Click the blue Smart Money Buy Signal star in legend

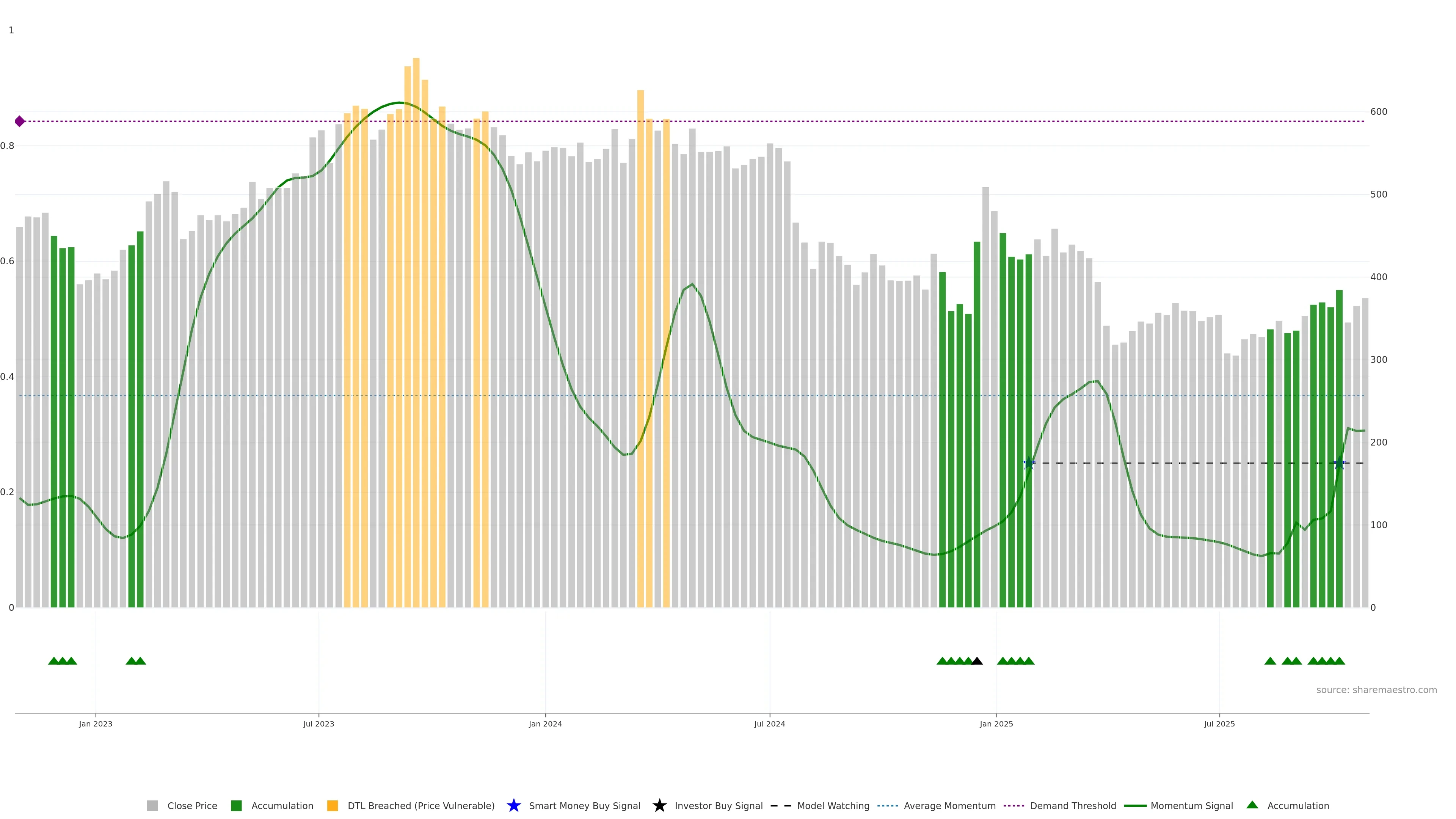point(513,805)
